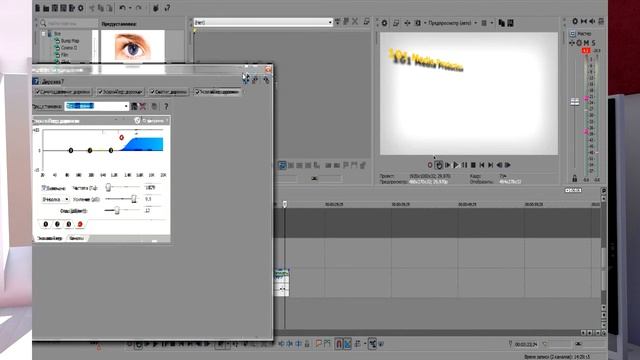Click Record under the video preview
Screen dimensions: 640x360
click(430, 165)
